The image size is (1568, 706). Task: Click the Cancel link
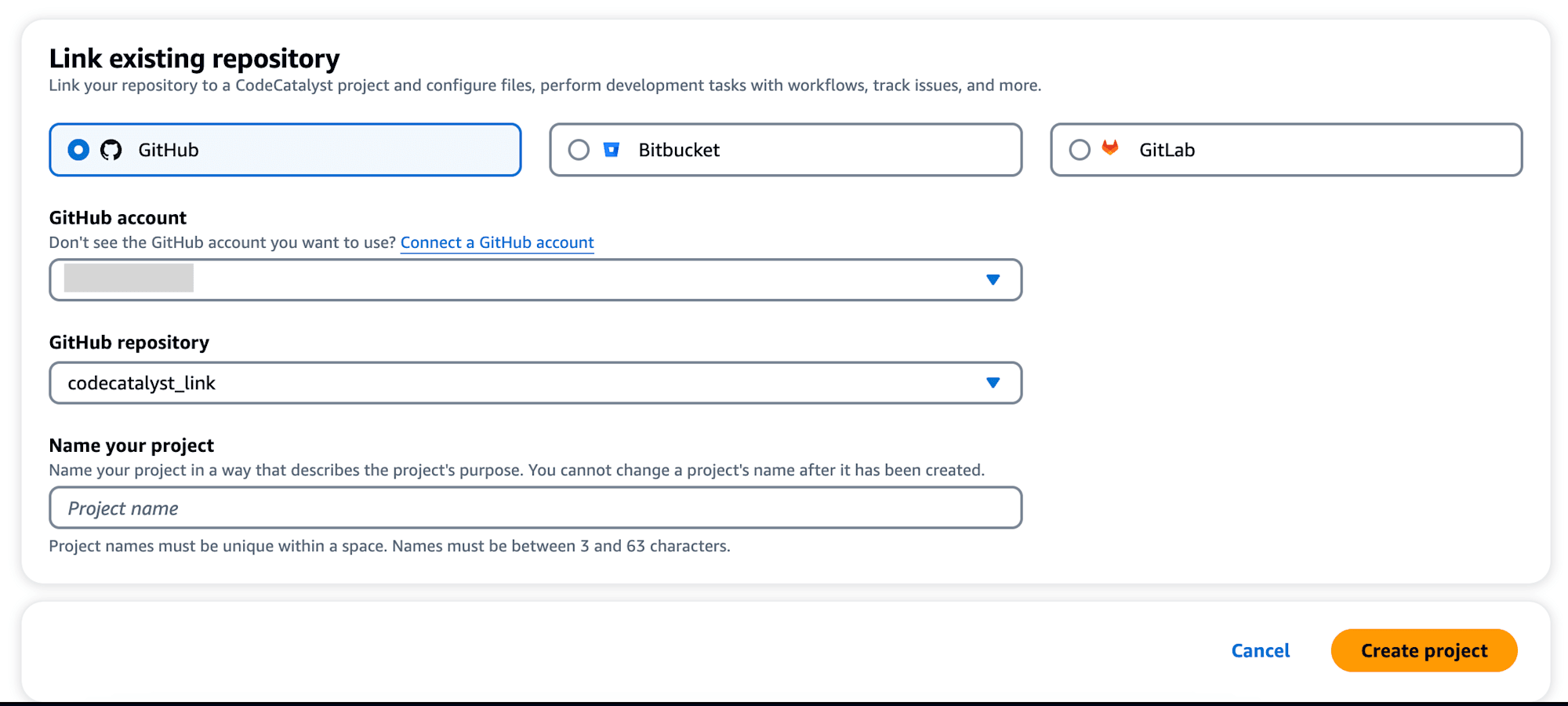1260,650
